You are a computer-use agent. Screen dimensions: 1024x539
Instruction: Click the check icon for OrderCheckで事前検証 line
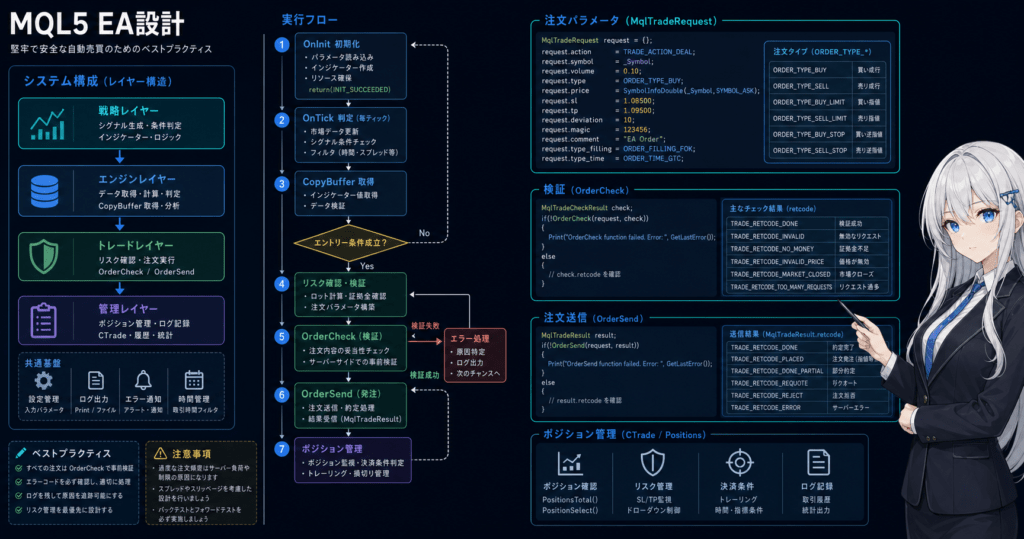[x=19, y=468]
